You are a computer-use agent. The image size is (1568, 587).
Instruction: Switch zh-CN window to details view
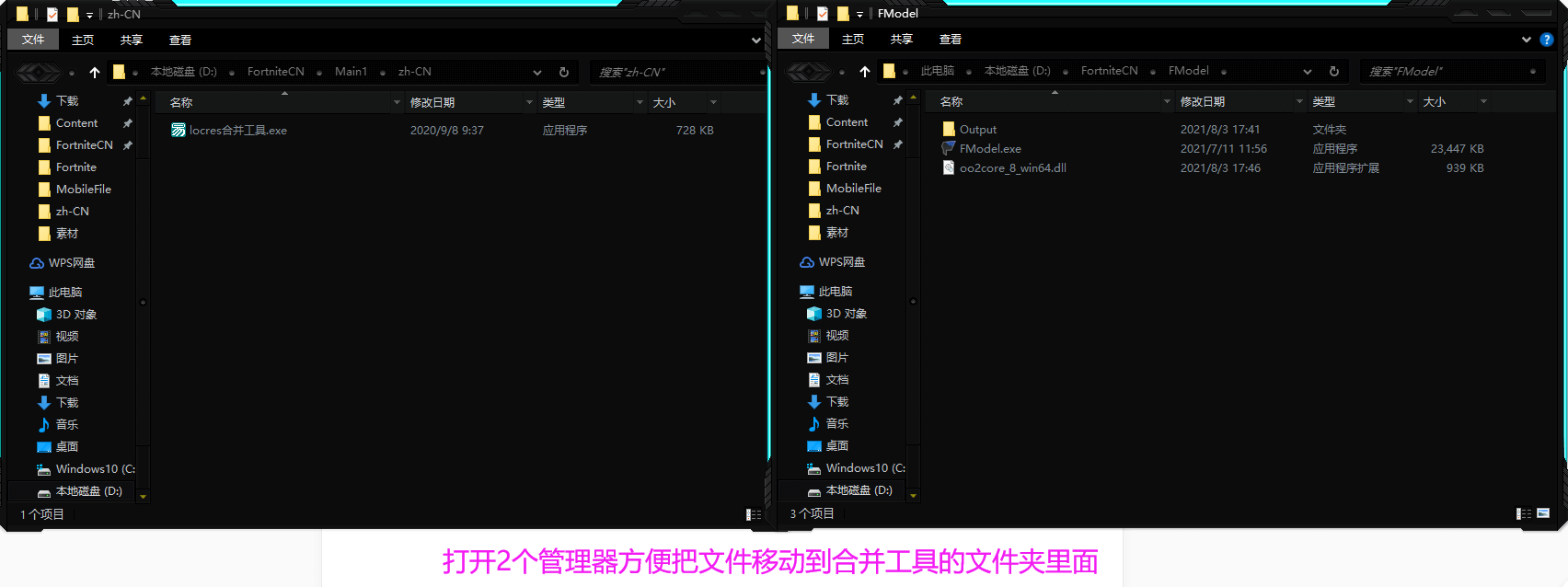pyautogui.click(x=754, y=514)
